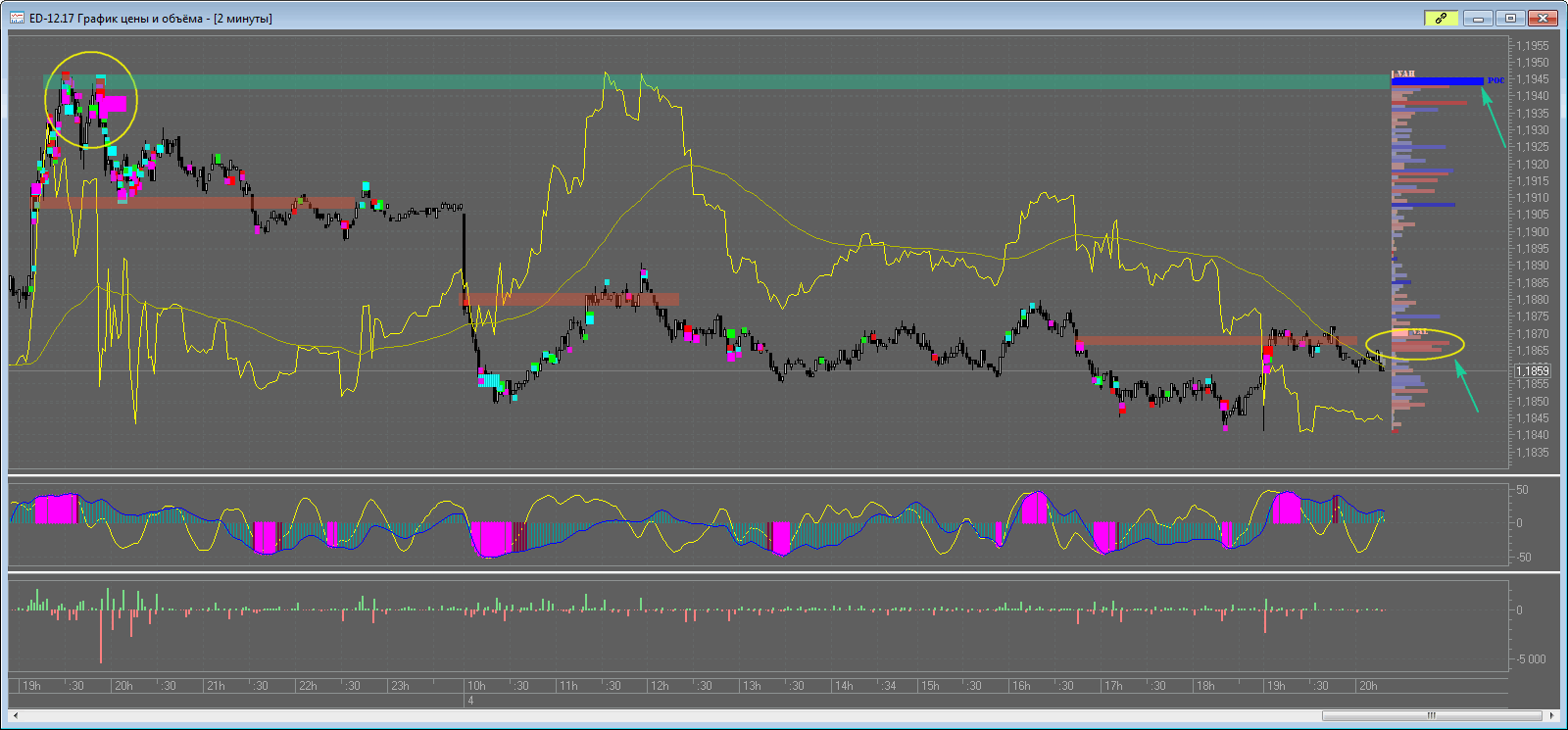Click the 1,1920 price axis label

click(1533, 165)
